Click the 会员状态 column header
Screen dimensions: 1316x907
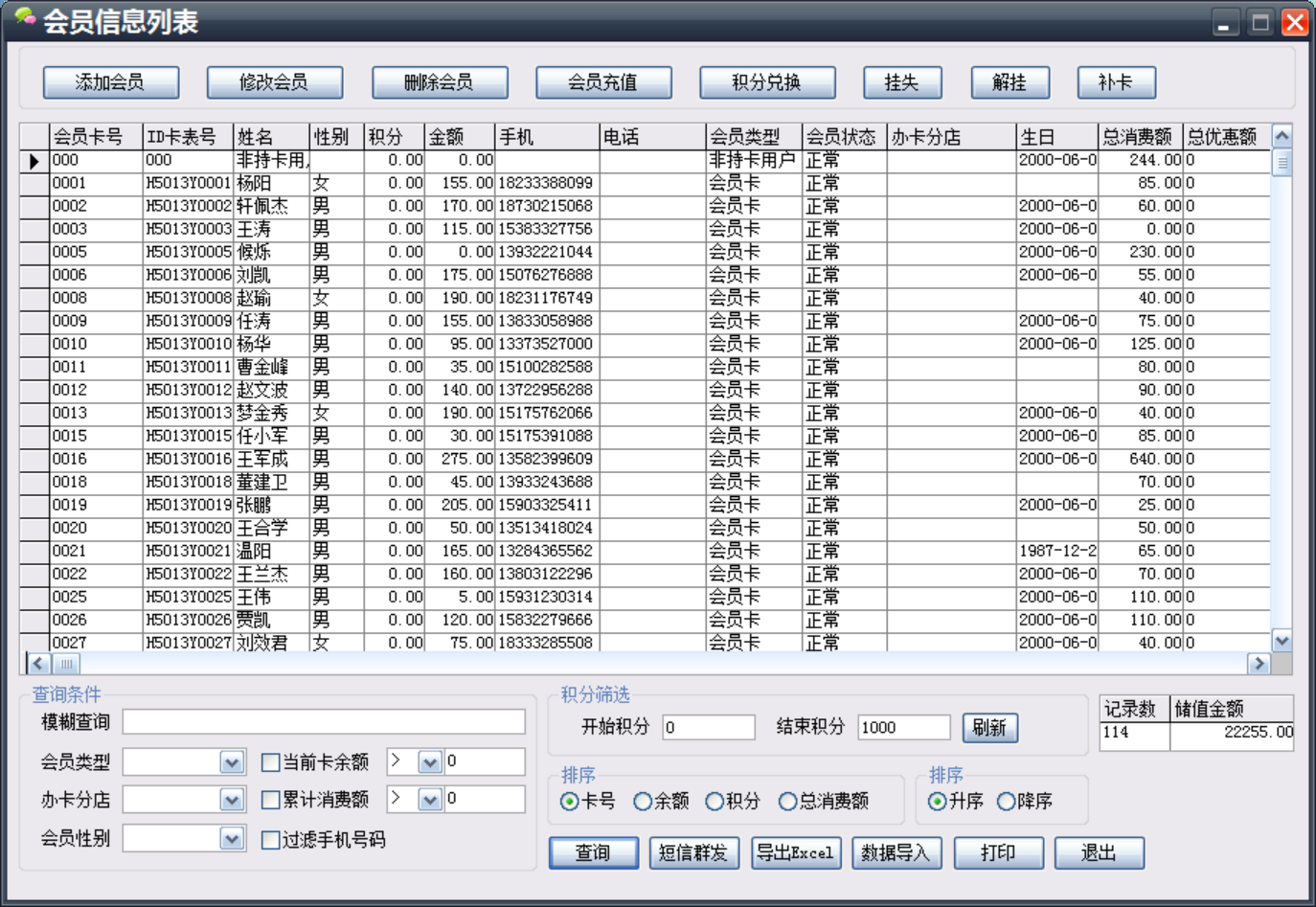(x=845, y=137)
